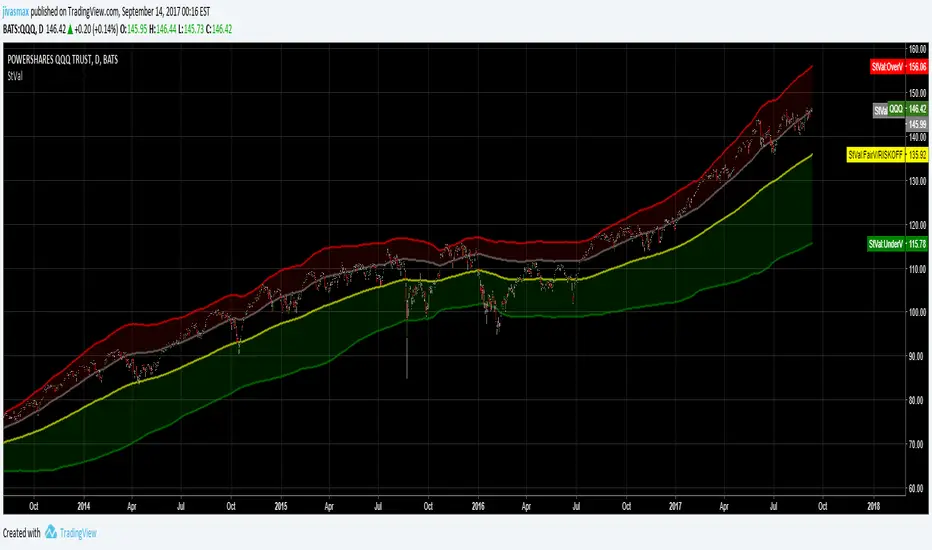
Task: Click the 2018 label on time axis
Action: pyautogui.click(x=874, y=506)
